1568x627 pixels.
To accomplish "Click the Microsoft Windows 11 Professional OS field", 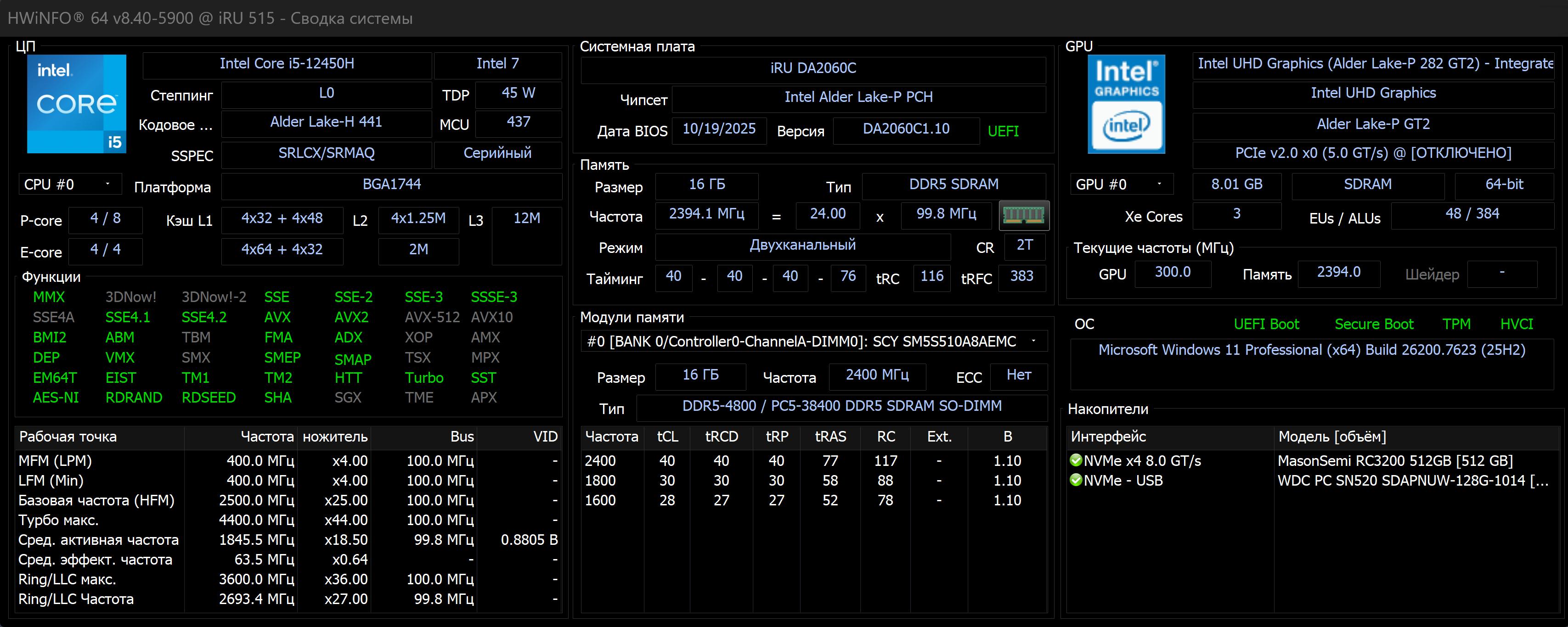I will point(1311,350).
